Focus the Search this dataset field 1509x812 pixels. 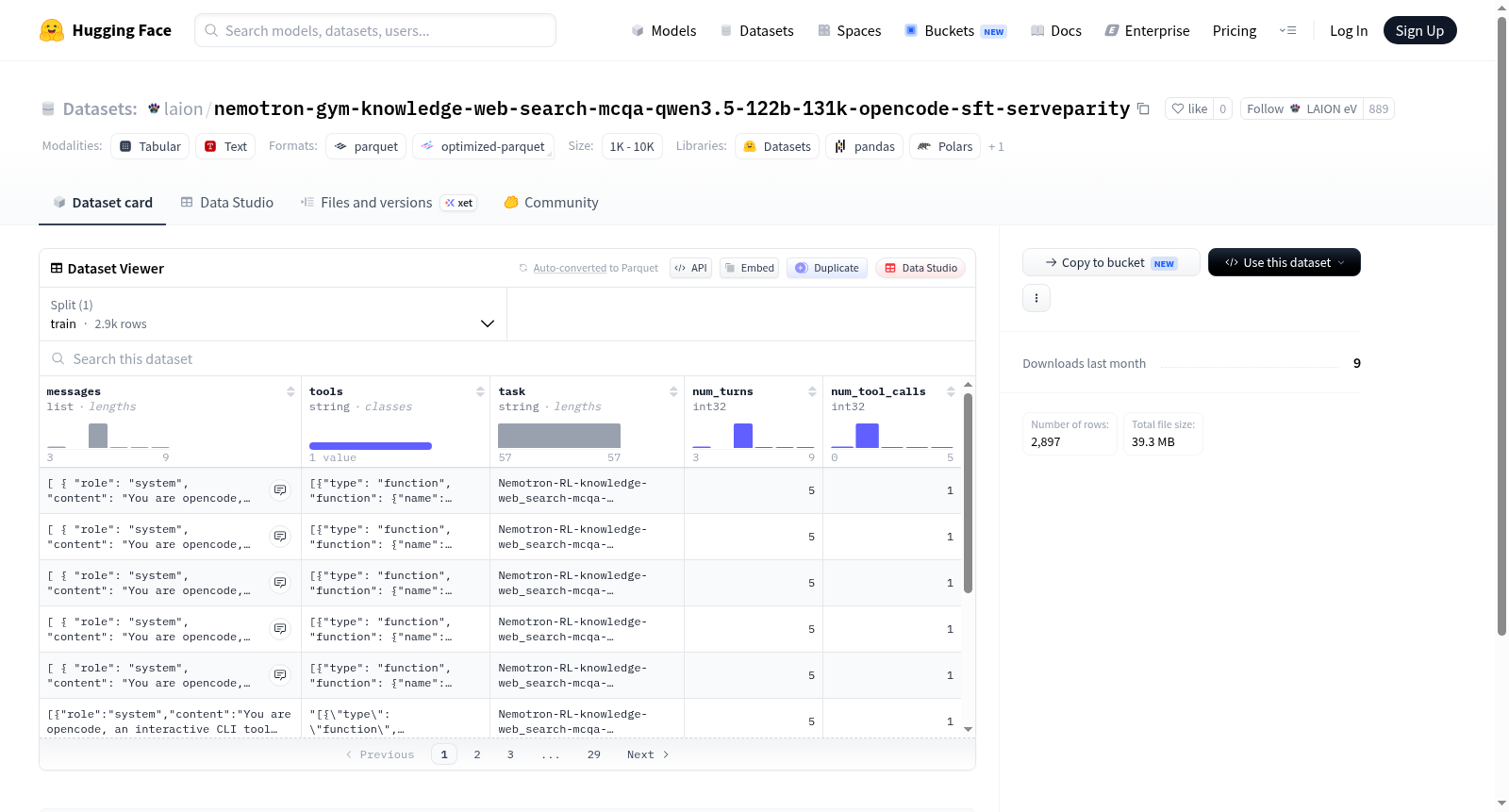(506, 358)
